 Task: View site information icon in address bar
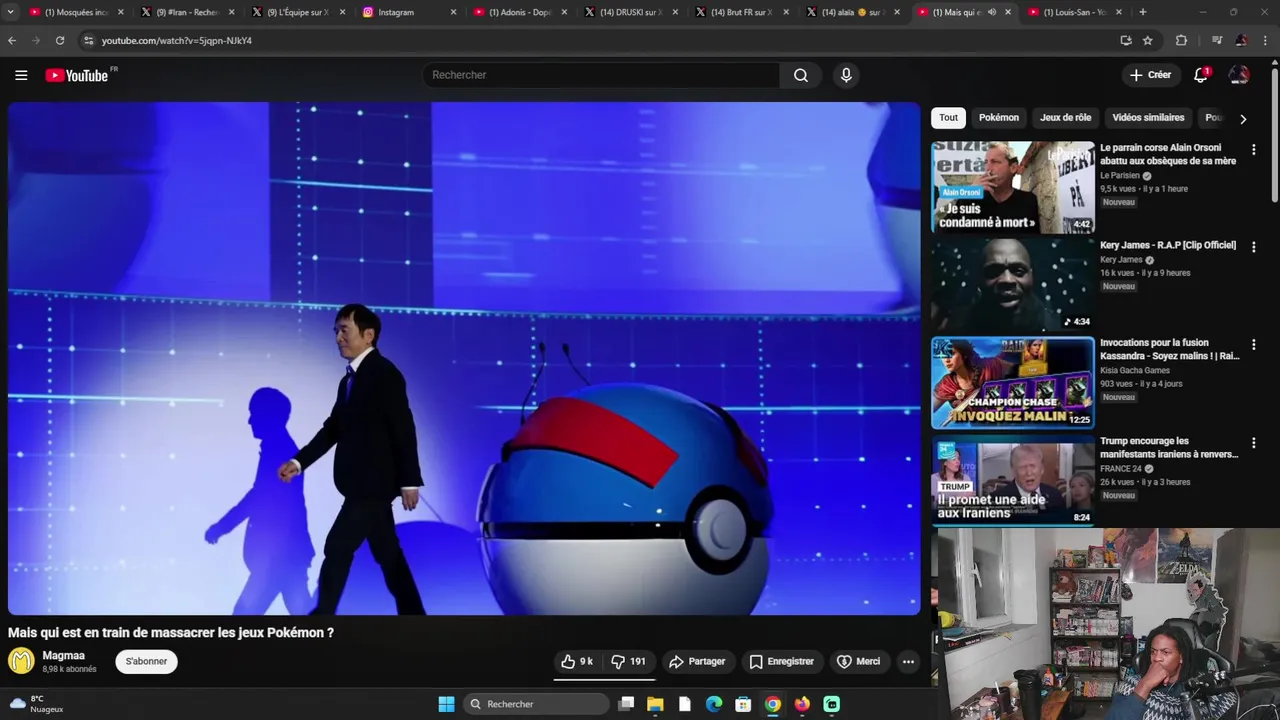[x=88, y=40]
